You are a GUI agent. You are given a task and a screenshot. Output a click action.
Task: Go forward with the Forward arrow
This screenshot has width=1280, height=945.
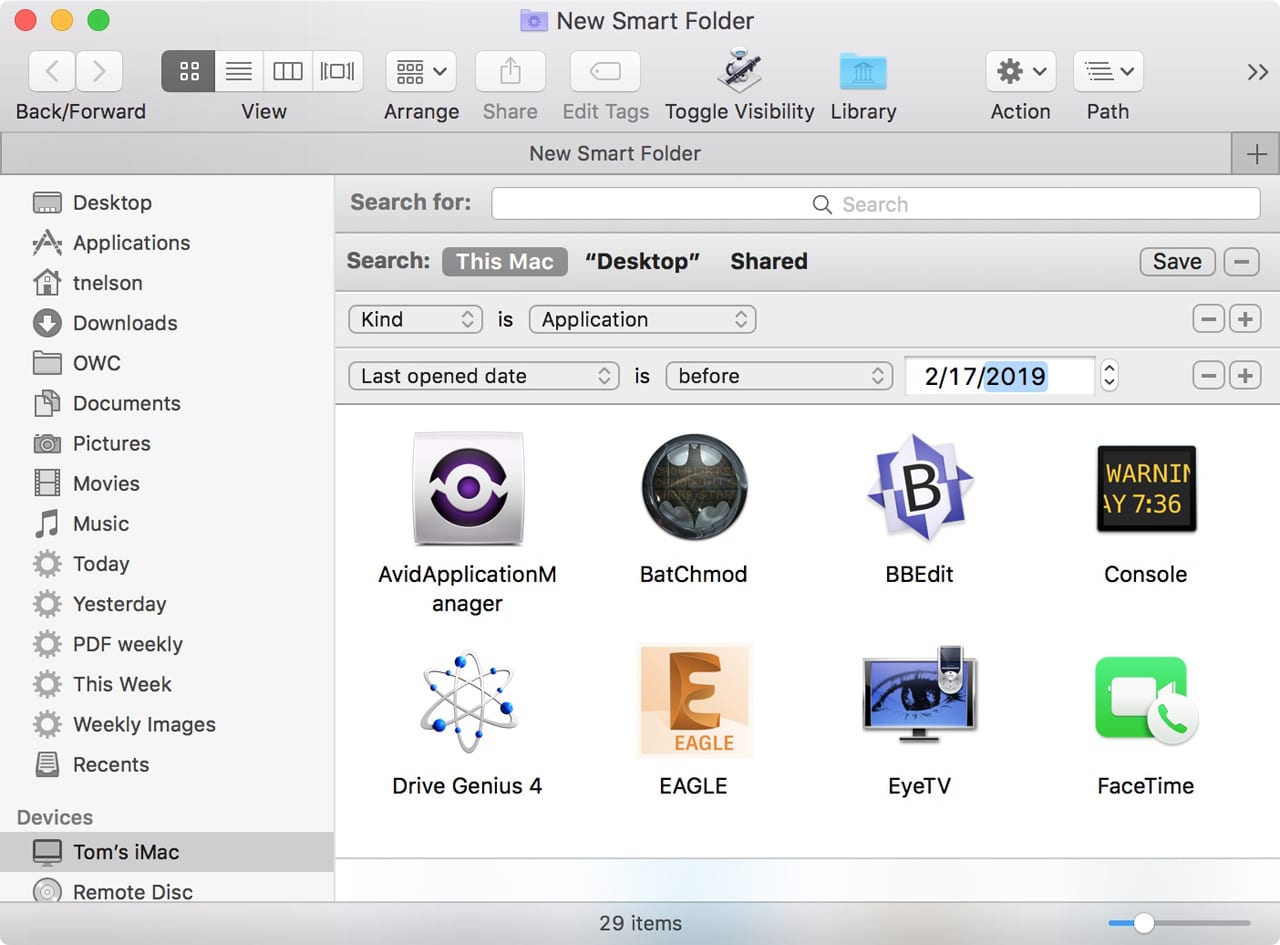click(99, 72)
